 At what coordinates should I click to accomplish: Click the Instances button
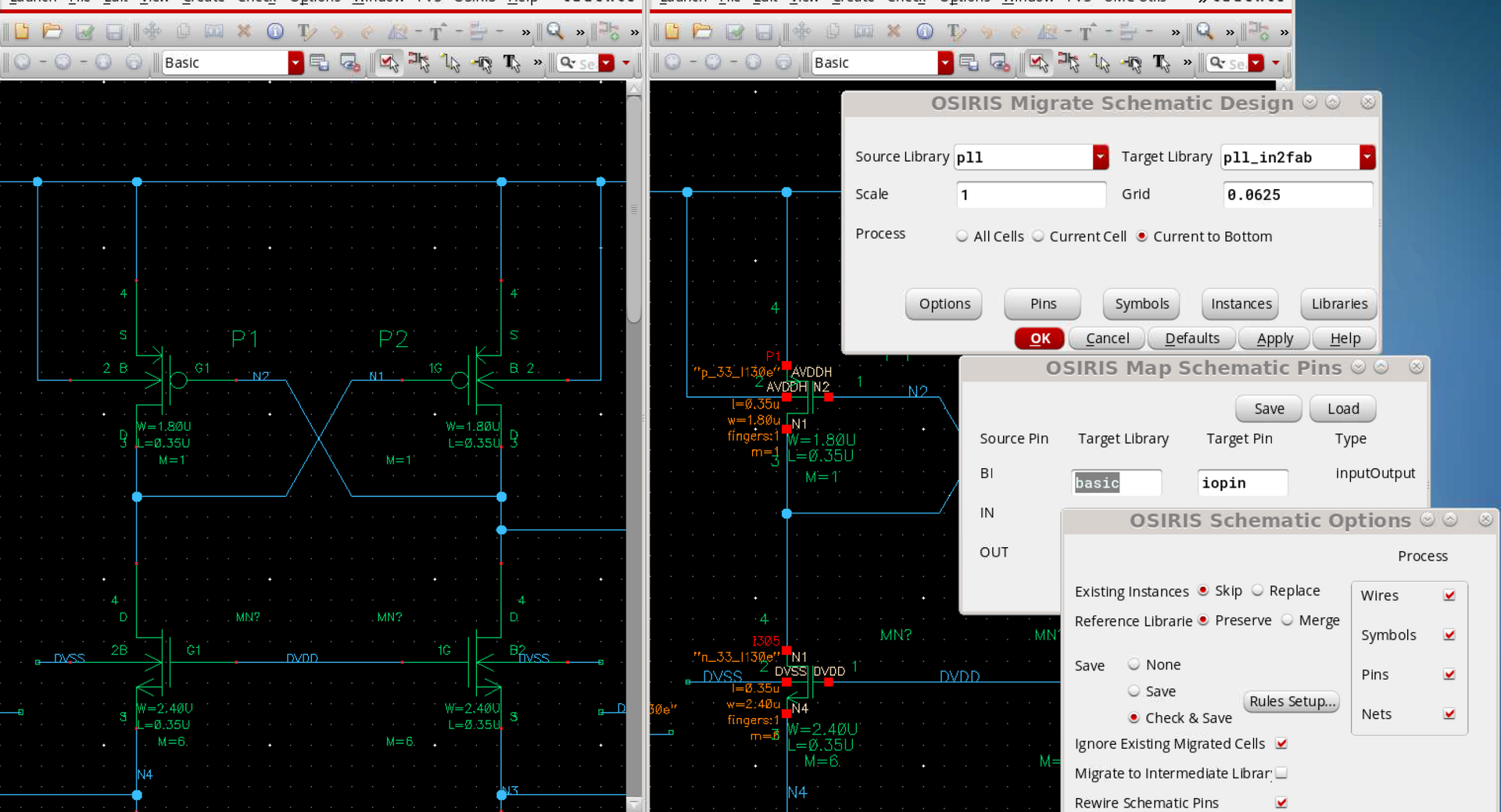(1241, 304)
